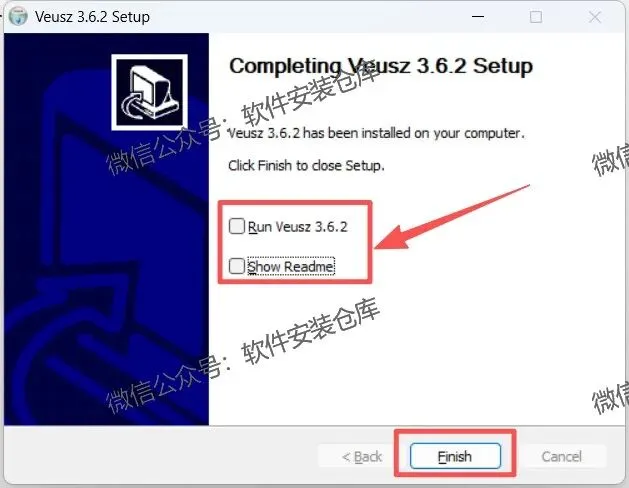Minimize the Veusz setup window
The width and height of the screenshot is (629, 488).
click(x=478, y=16)
